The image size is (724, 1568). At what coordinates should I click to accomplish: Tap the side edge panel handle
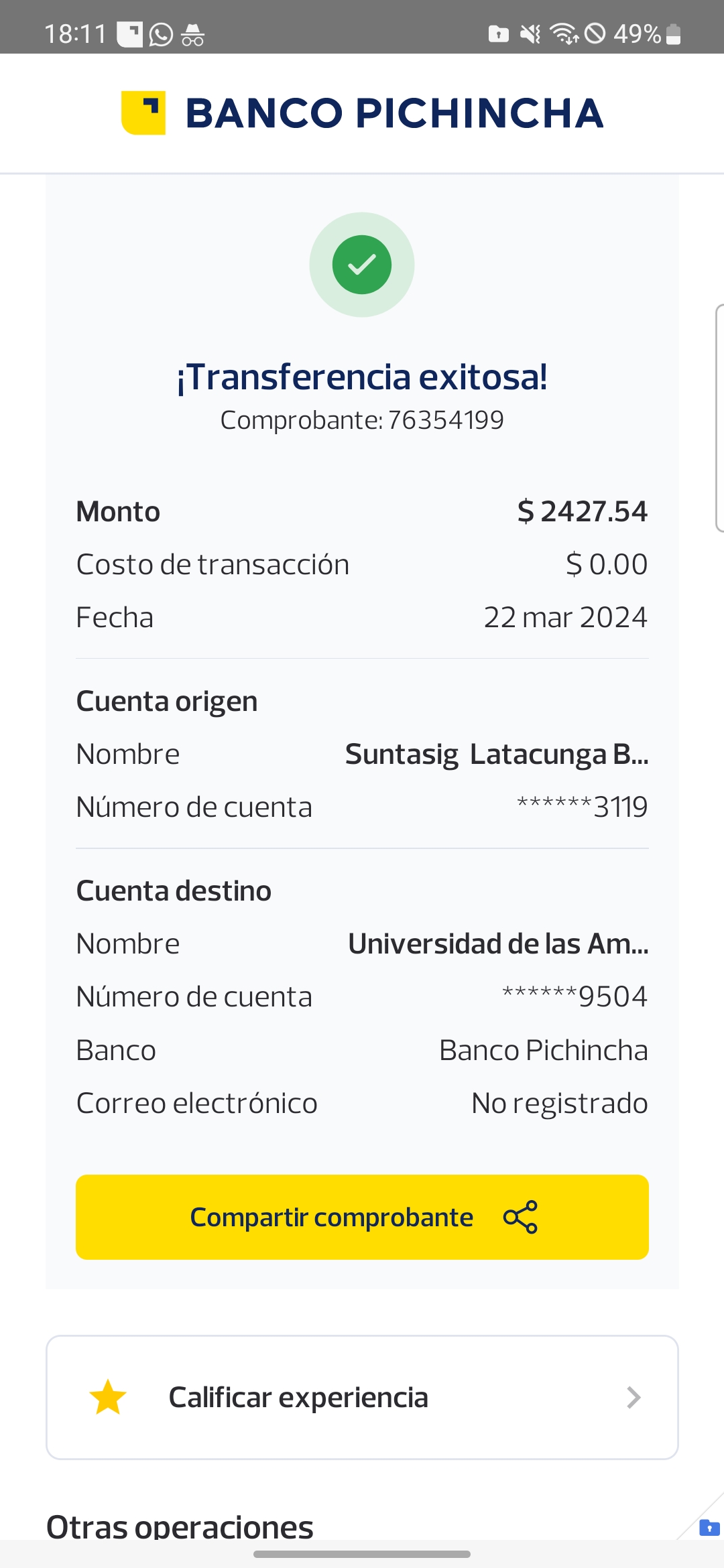click(x=719, y=417)
